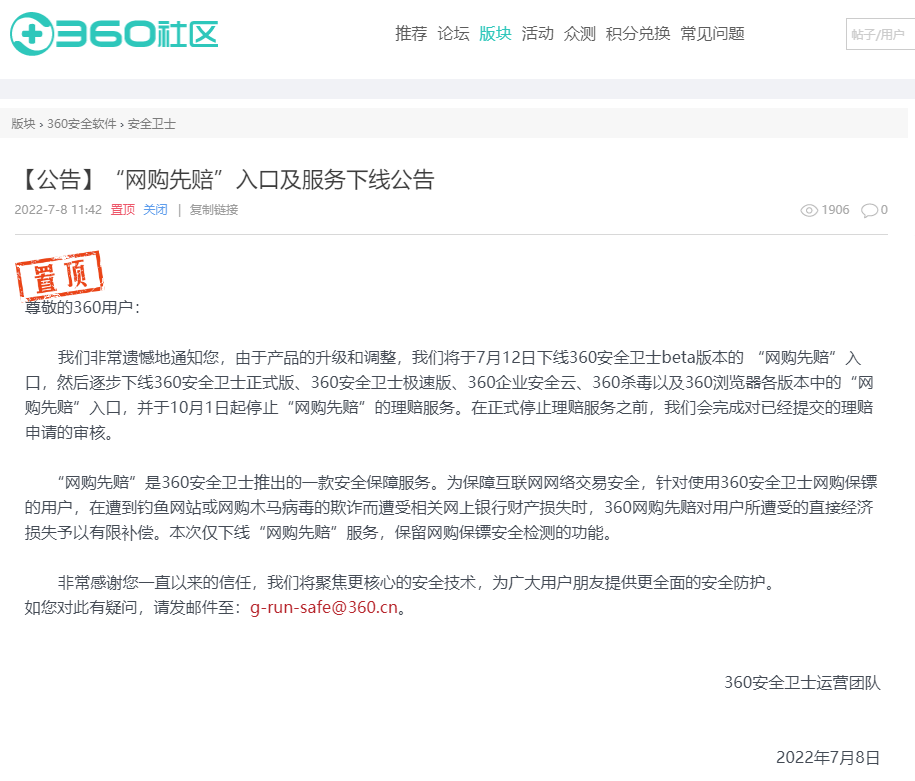
Task: Open the 常见问题 nav item
Action: click(x=713, y=34)
